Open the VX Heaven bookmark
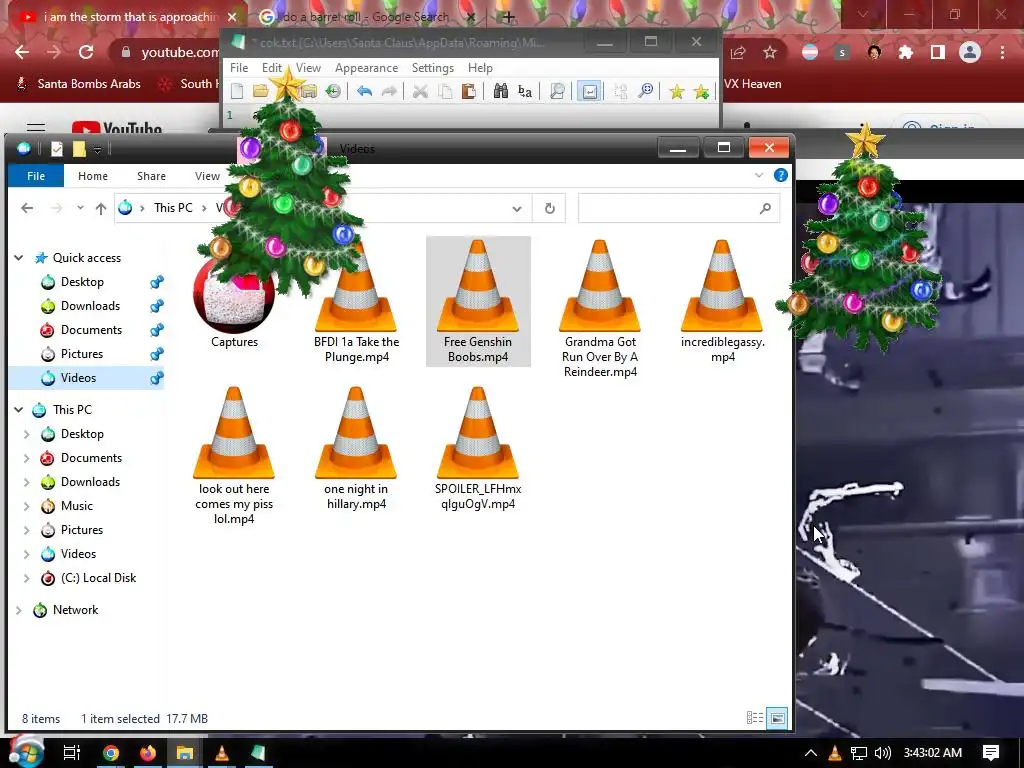Image resolution: width=1024 pixels, height=768 pixels. coord(752,84)
